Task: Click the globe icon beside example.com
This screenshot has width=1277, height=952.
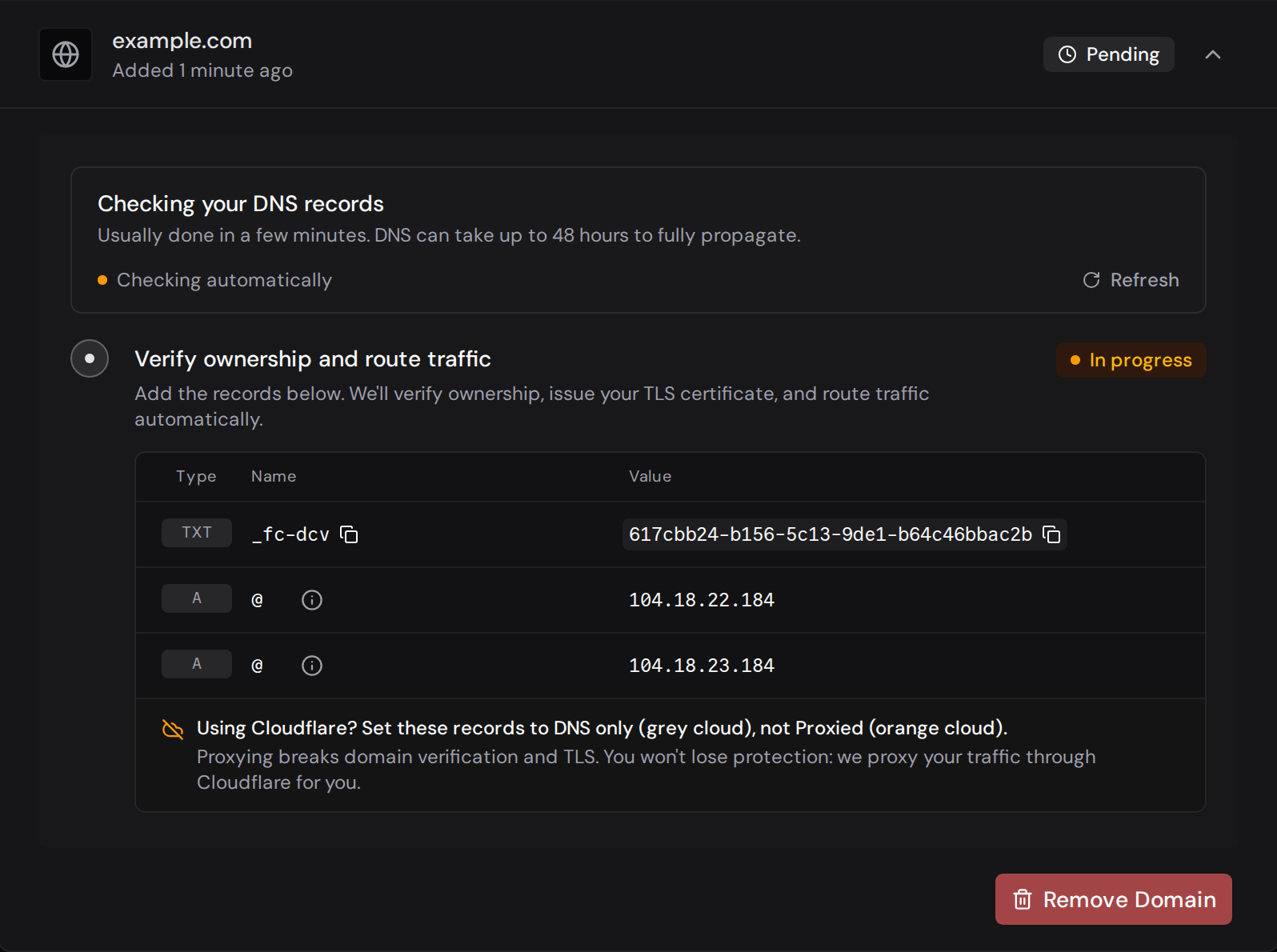Action: pyautogui.click(x=66, y=54)
